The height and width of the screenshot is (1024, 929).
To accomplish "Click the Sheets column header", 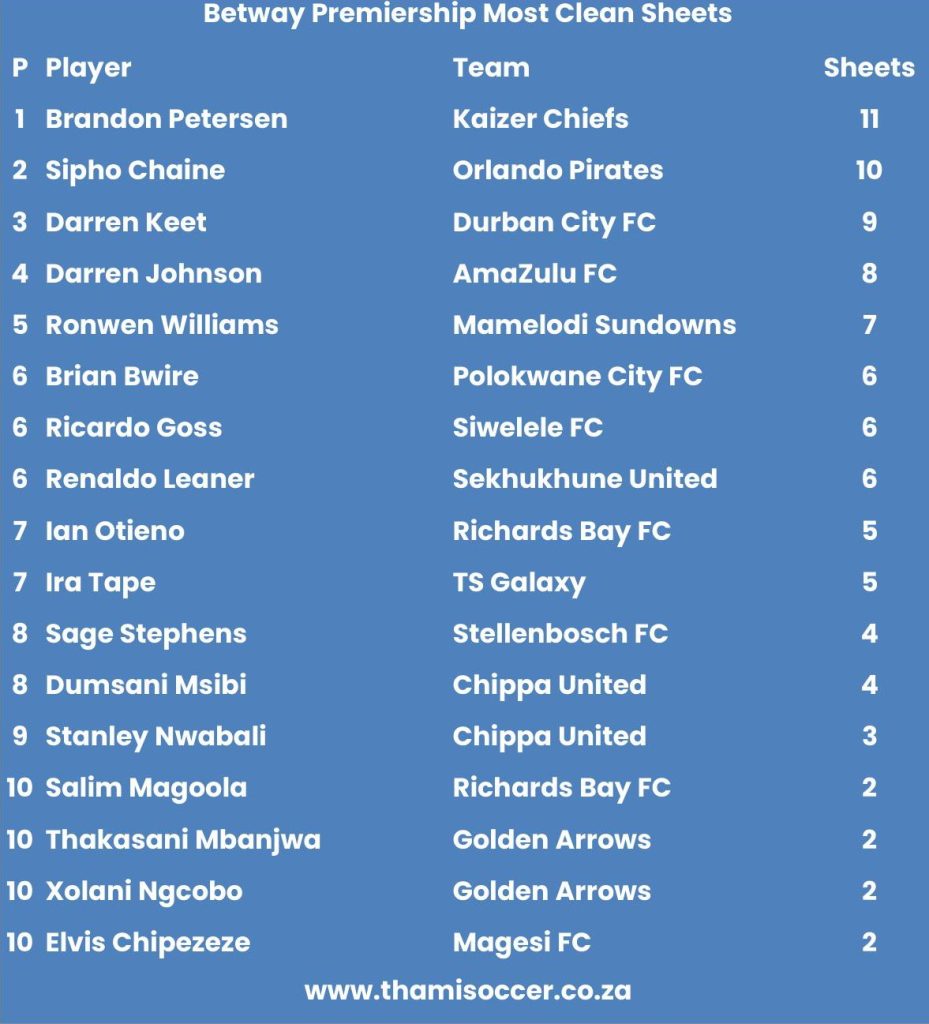I will click(868, 68).
